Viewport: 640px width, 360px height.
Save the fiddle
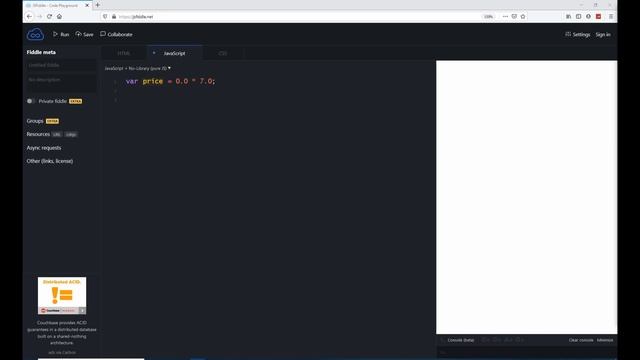(x=84, y=34)
